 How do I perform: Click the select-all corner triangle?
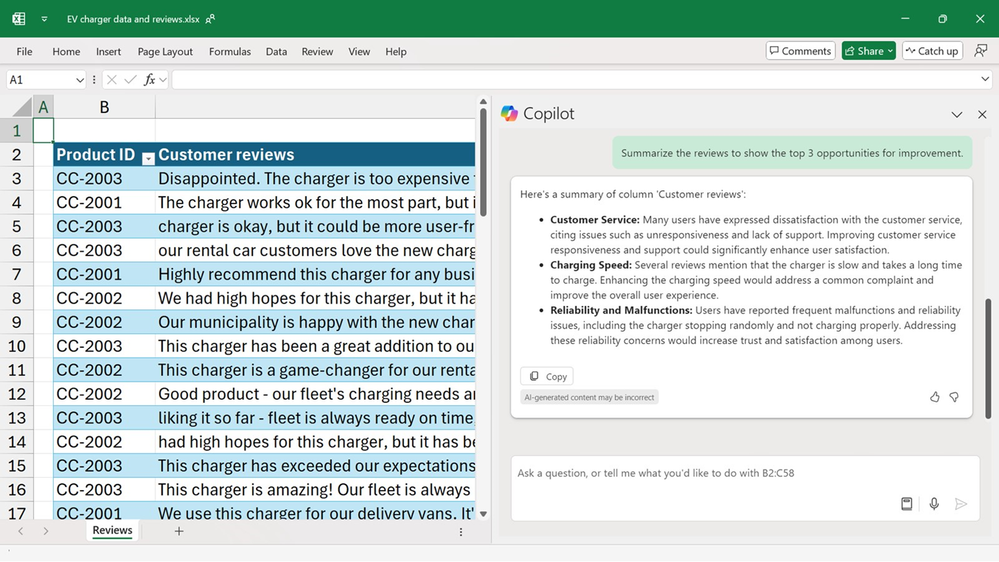tap(22, 107)
